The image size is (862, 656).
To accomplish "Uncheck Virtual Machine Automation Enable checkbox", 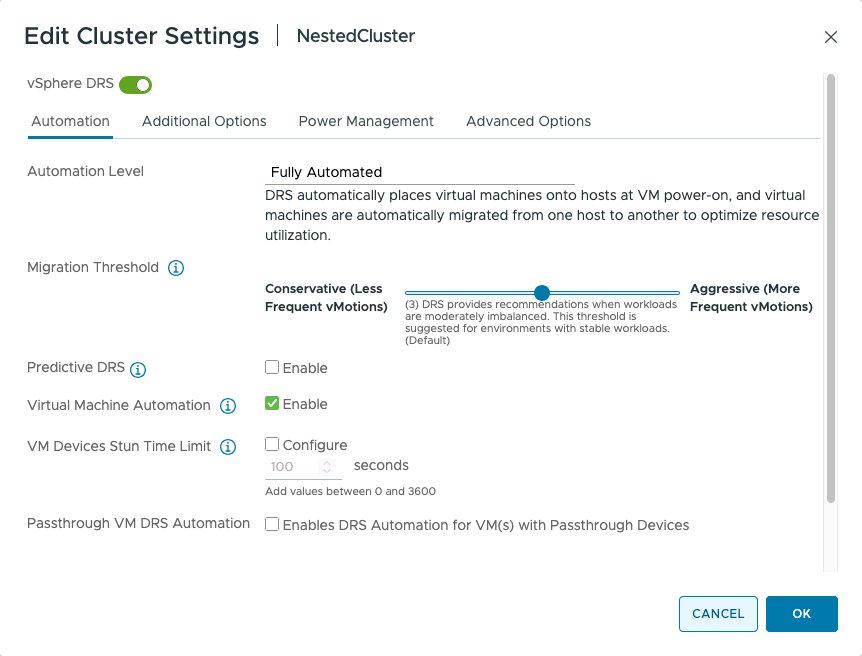I will (272, 404).
